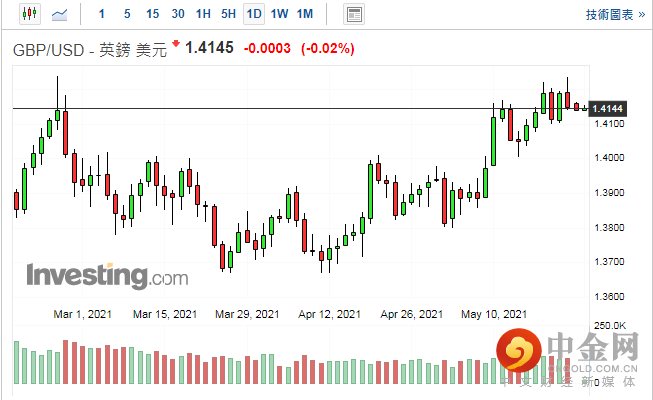
Task: Click the Apr 12, 2021 date label
Action: point(329,314)
